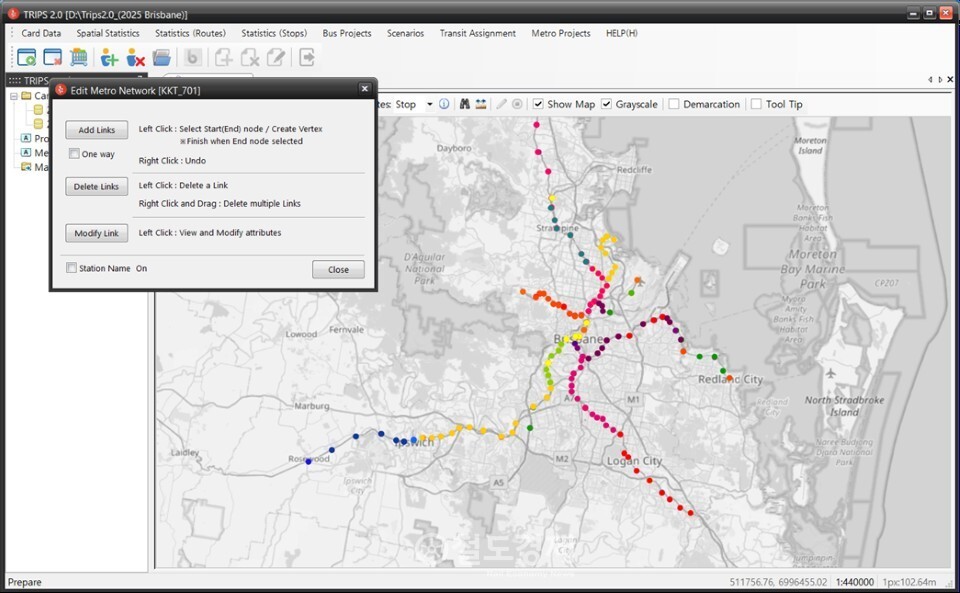This screenshot has width=960, height=593.
Task: Open the Bus Projects menu
Action: 347,33
